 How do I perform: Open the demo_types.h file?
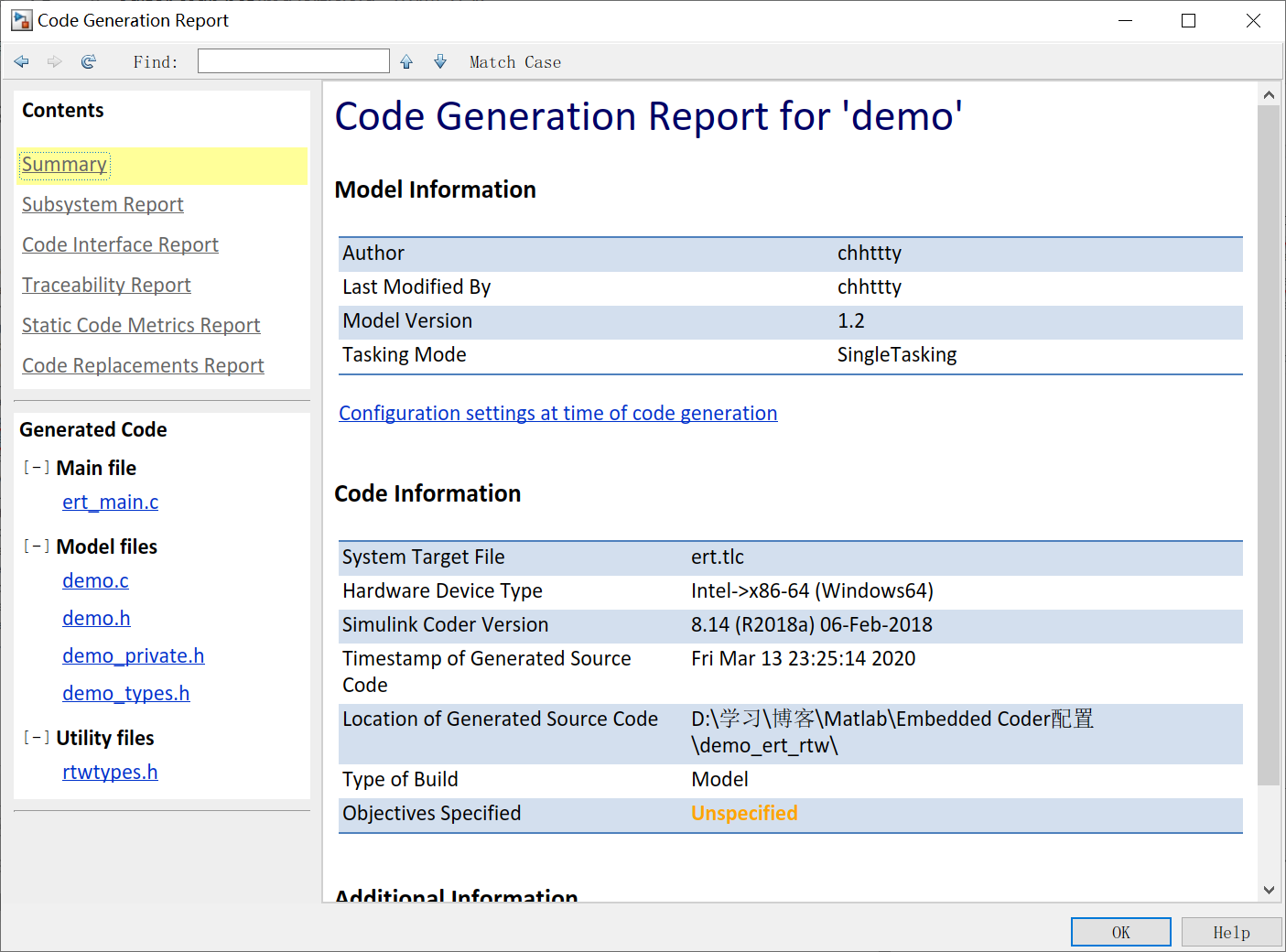tap(125, 694)
